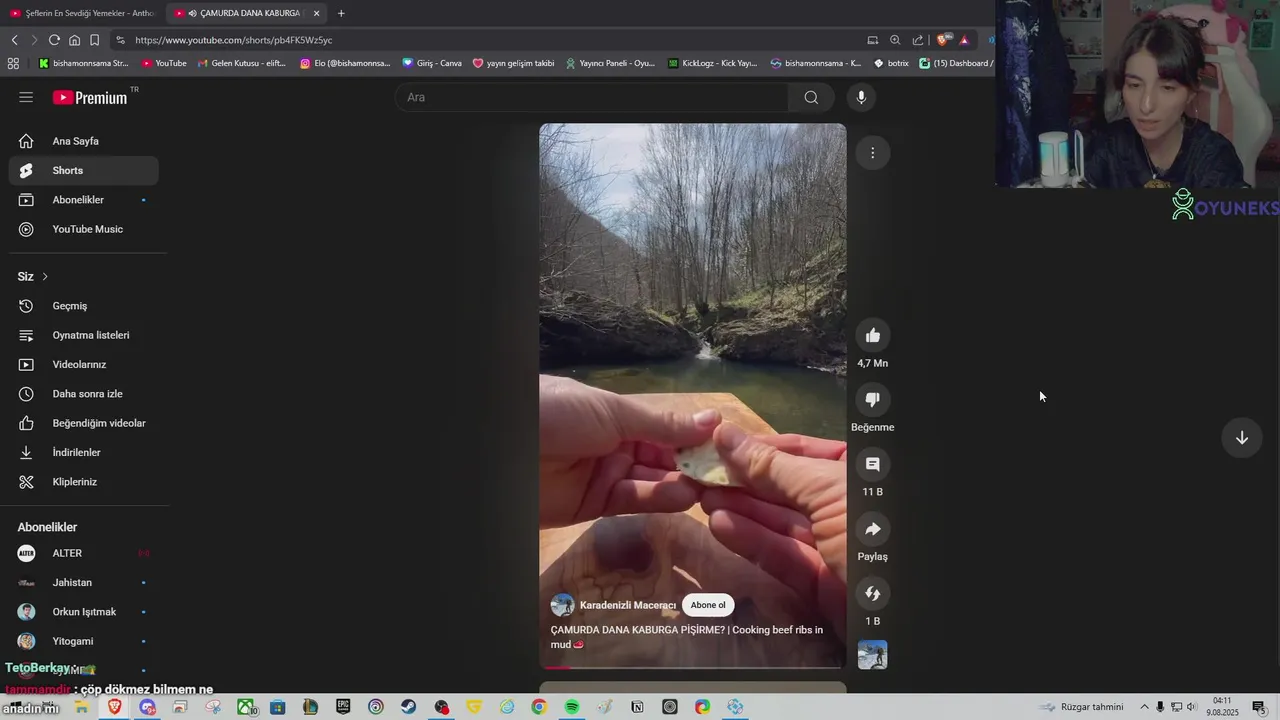Show hidden system tray icons
Image resolution: width=1280 pixels, height=720 pixels.
[1144, 707]
